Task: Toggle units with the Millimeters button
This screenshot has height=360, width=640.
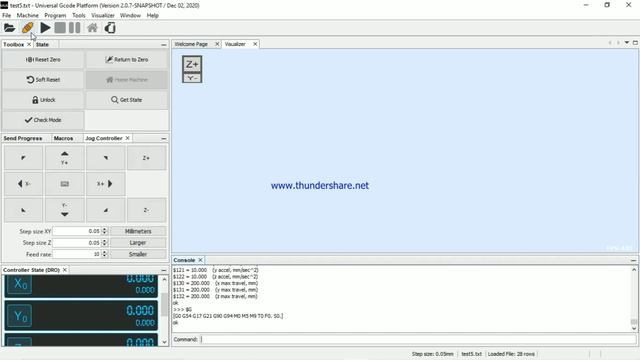Action: (138, 231)
